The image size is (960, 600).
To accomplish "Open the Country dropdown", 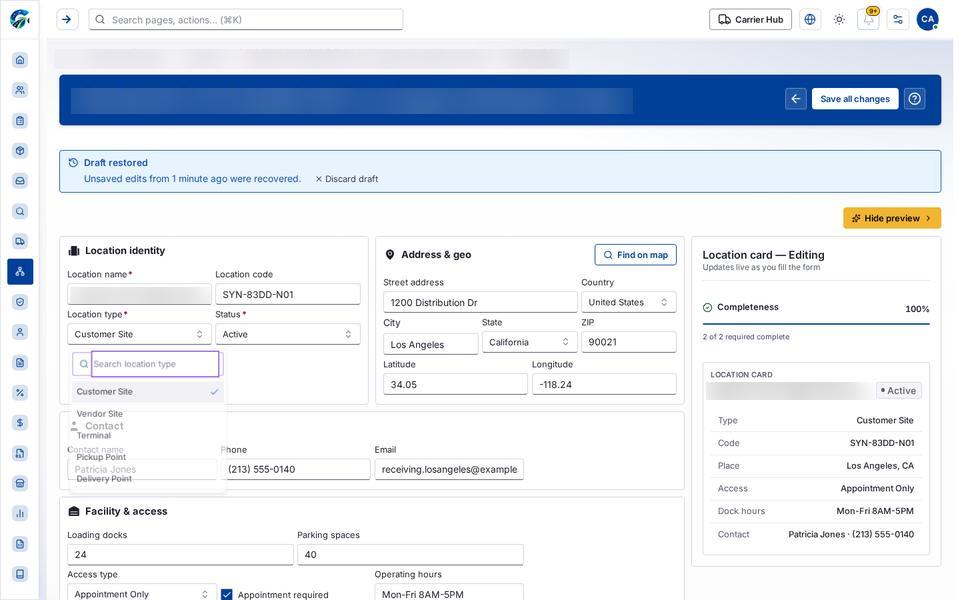I will click(x=628, y=302).
